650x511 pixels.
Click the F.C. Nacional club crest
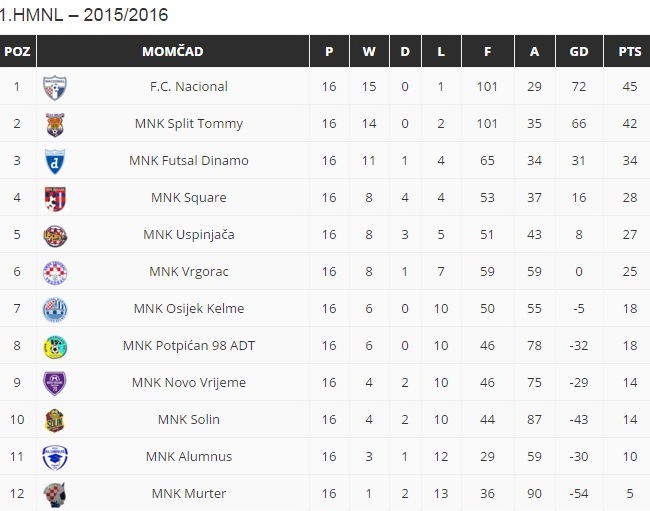click(55, 87)
